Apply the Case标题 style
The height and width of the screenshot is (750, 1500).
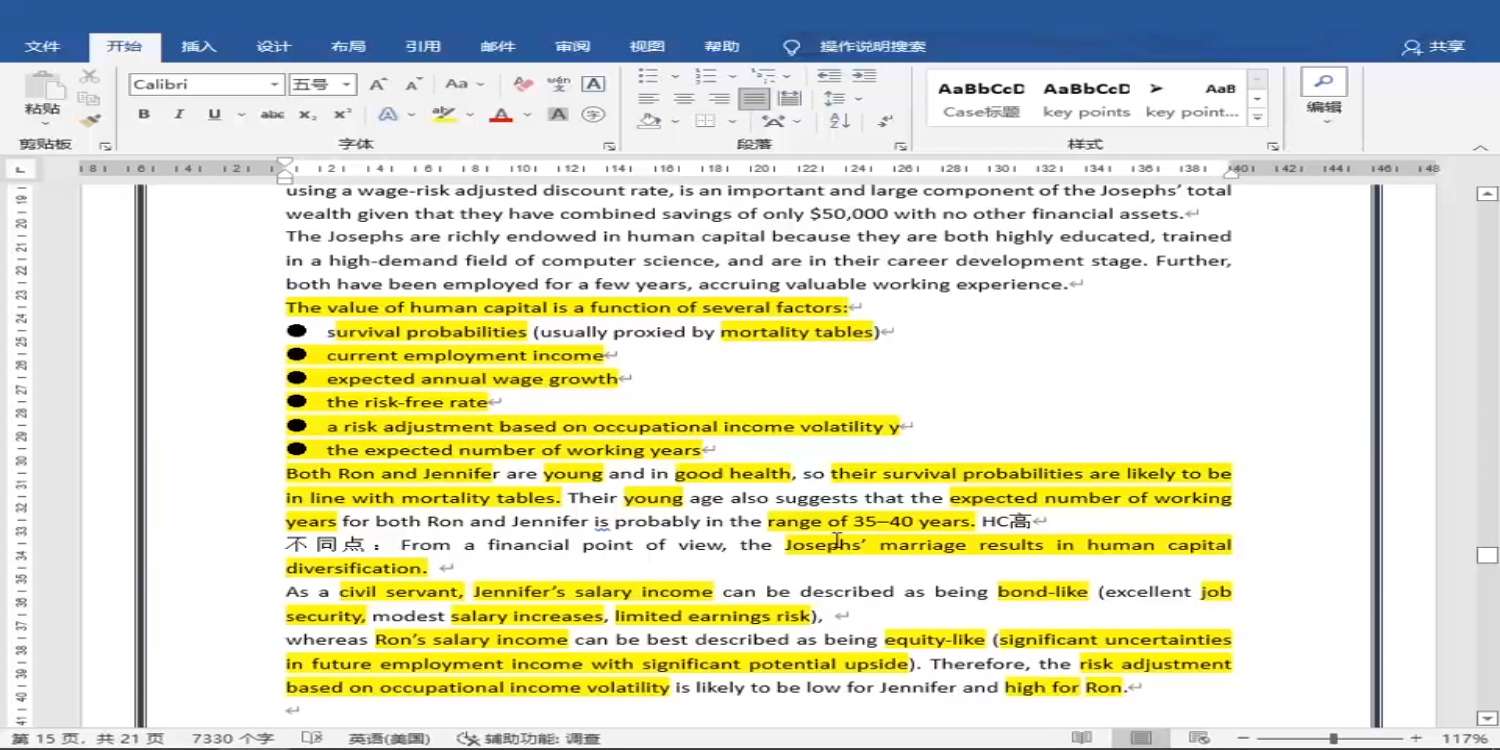pyautogui.click(x=981, y=99)
